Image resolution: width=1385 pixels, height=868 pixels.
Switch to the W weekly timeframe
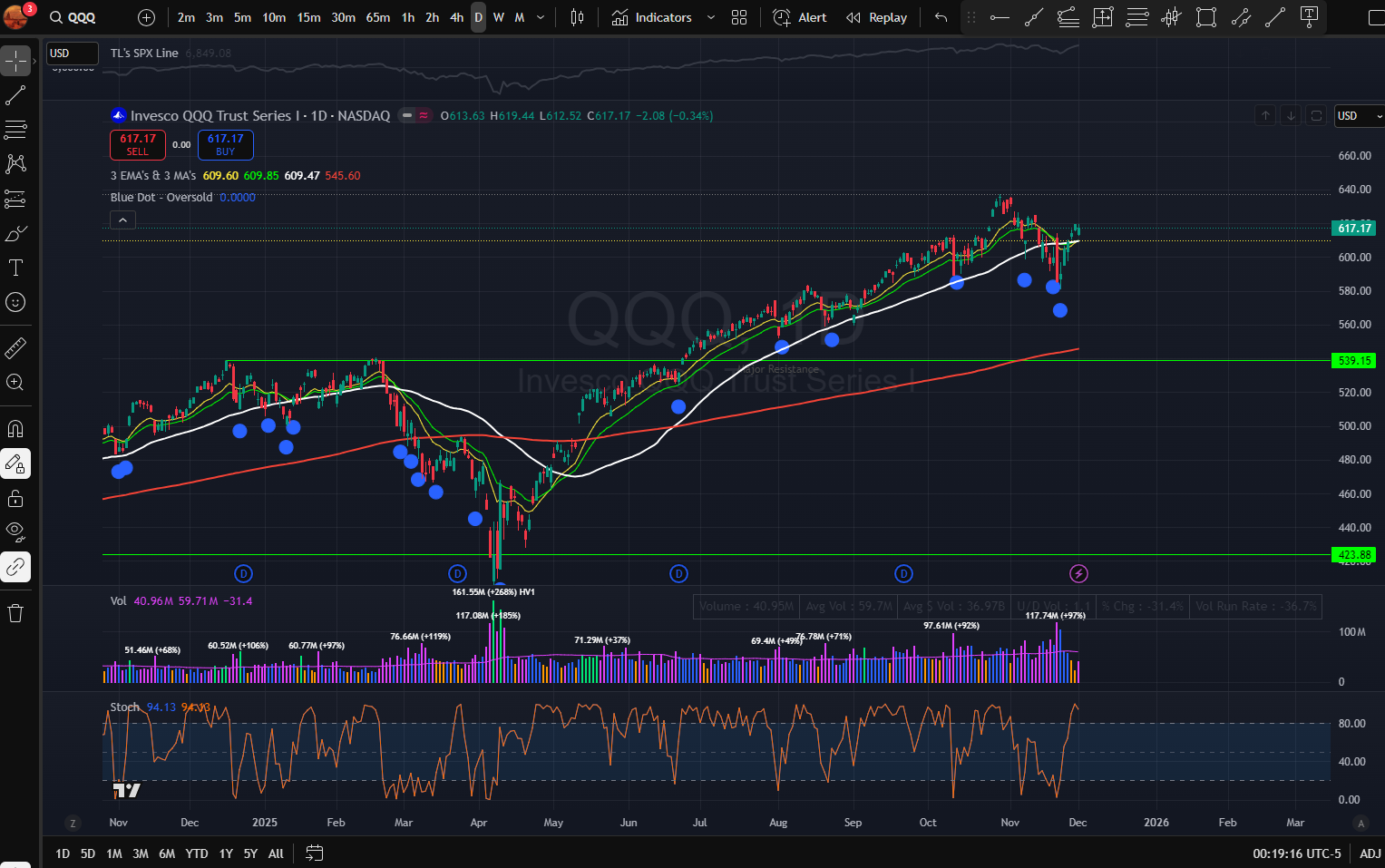[x=498, y=17]
